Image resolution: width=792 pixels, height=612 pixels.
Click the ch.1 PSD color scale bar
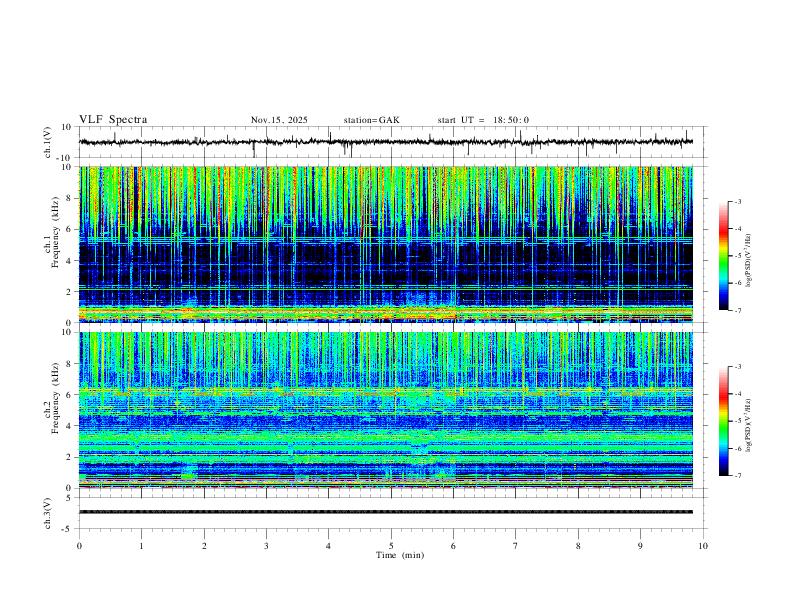tap(724, 256)
